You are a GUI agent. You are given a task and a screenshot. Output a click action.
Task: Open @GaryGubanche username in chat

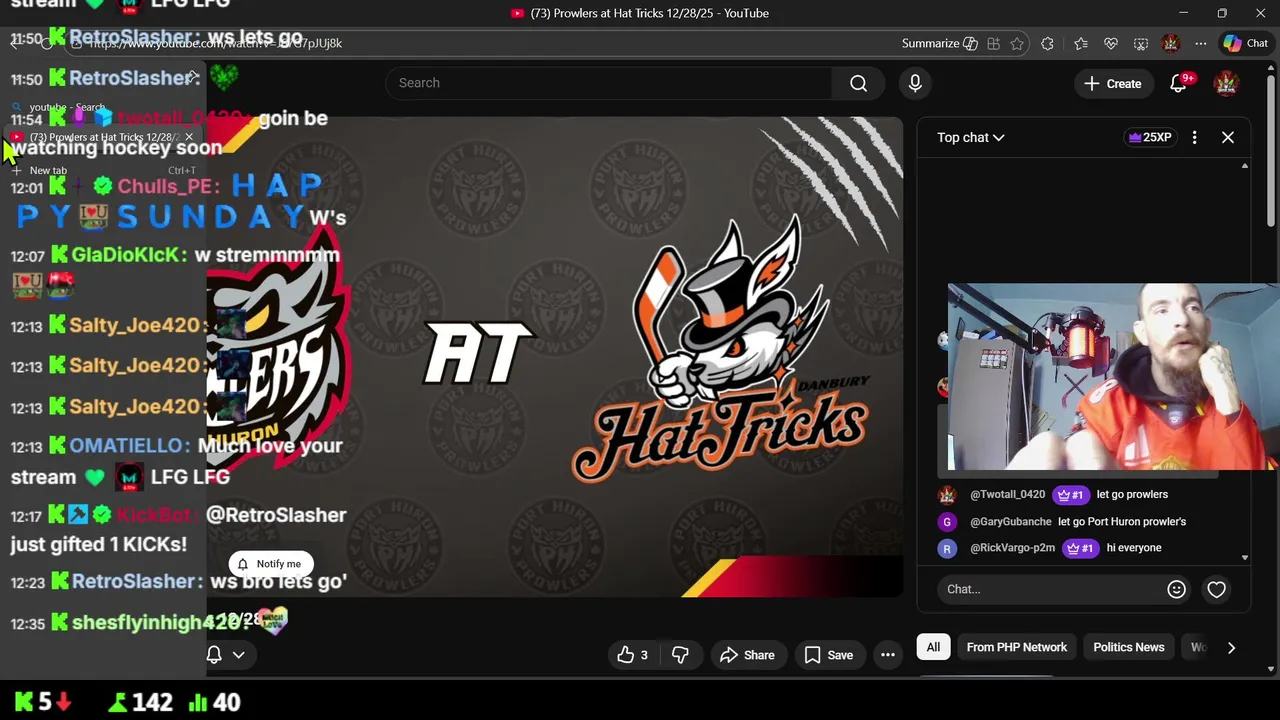point(1010,521)
